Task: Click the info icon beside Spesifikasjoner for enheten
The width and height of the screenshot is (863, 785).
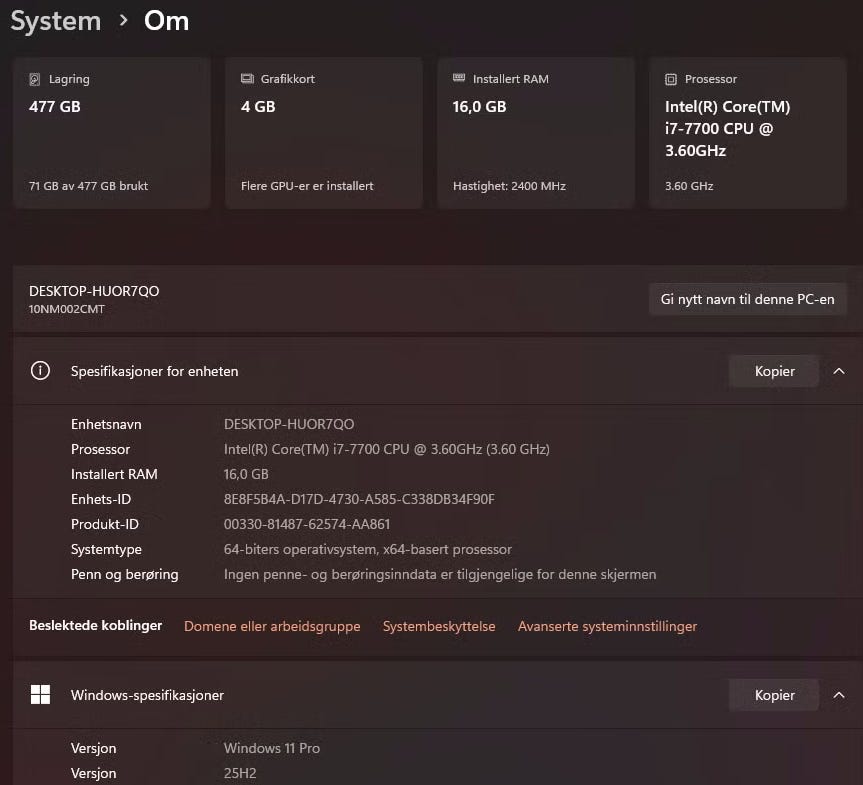Action: coord(40,370)
